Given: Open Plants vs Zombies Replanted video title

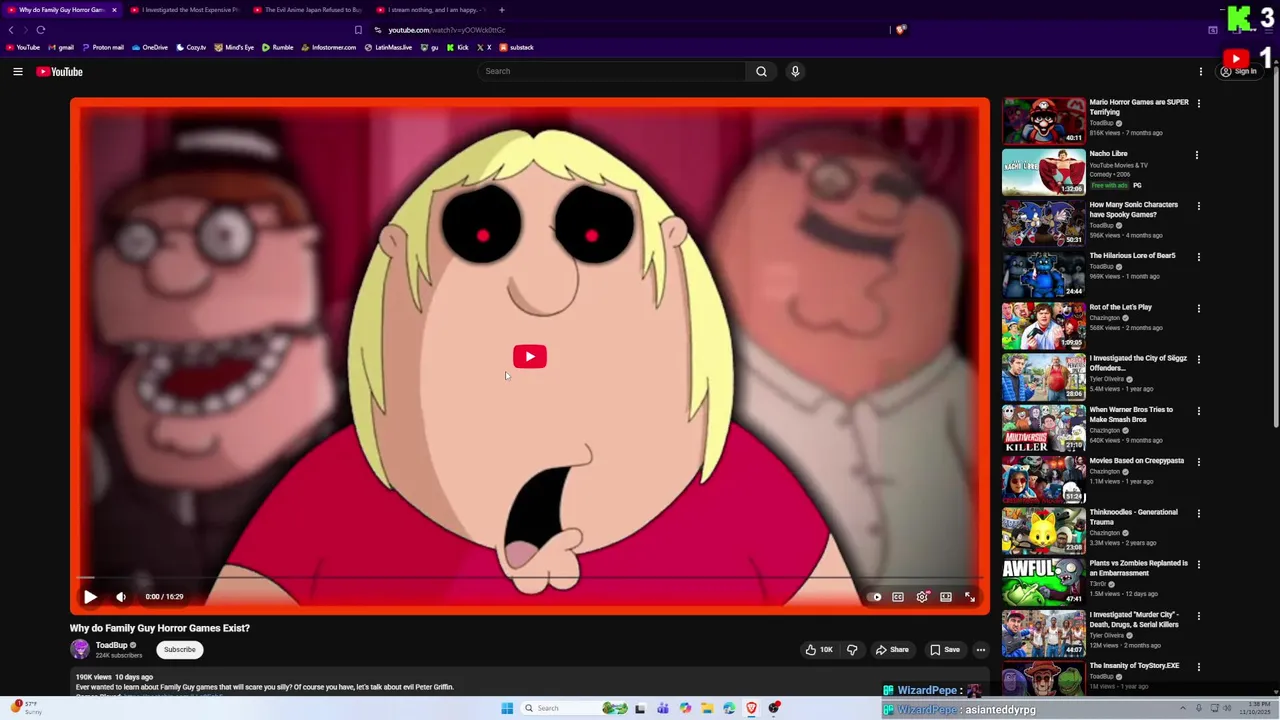Looking at the screenshot, I should pyautogui.click(x=1138, y=568).
